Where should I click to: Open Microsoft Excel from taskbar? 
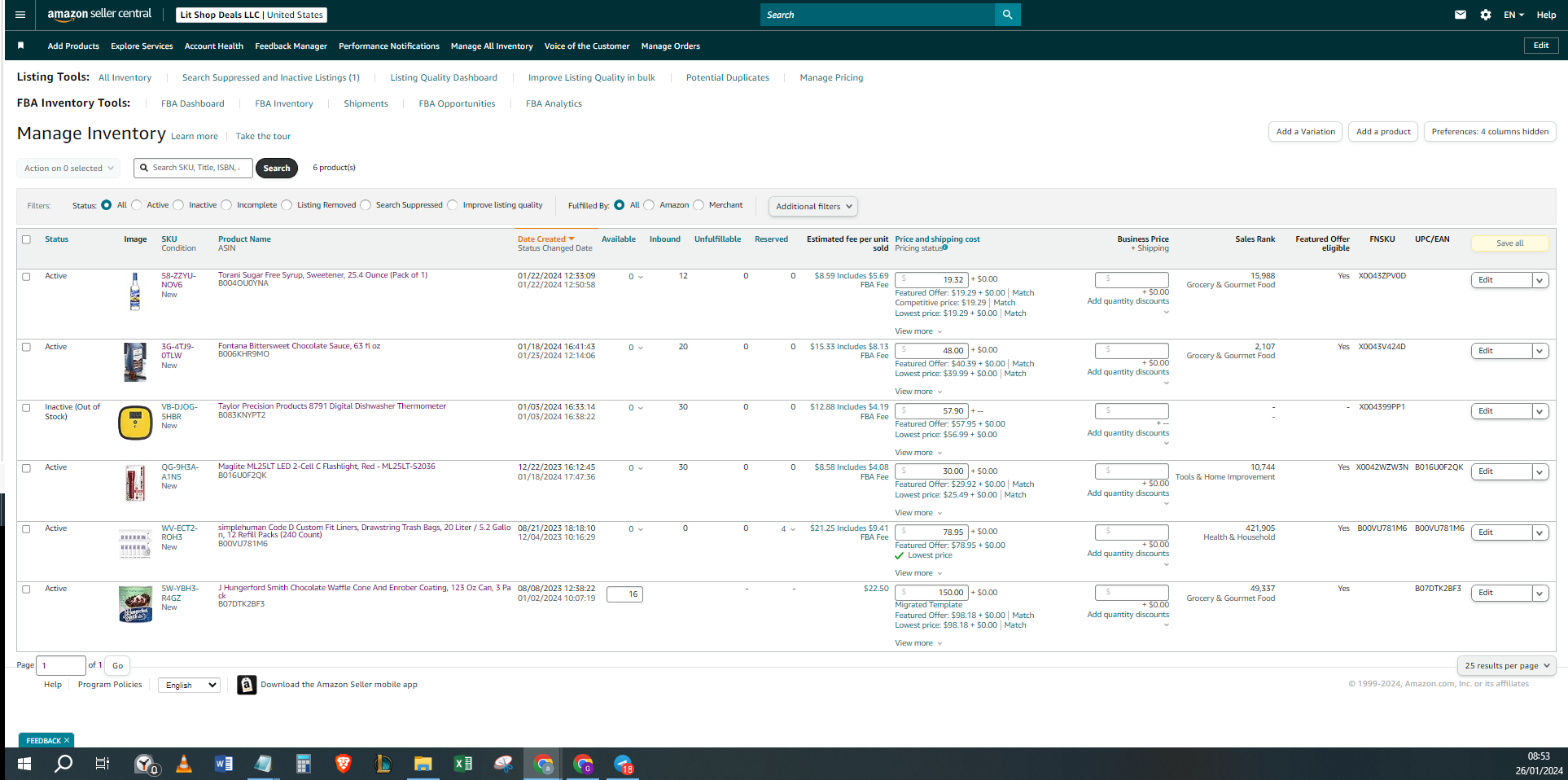[462, 764]
